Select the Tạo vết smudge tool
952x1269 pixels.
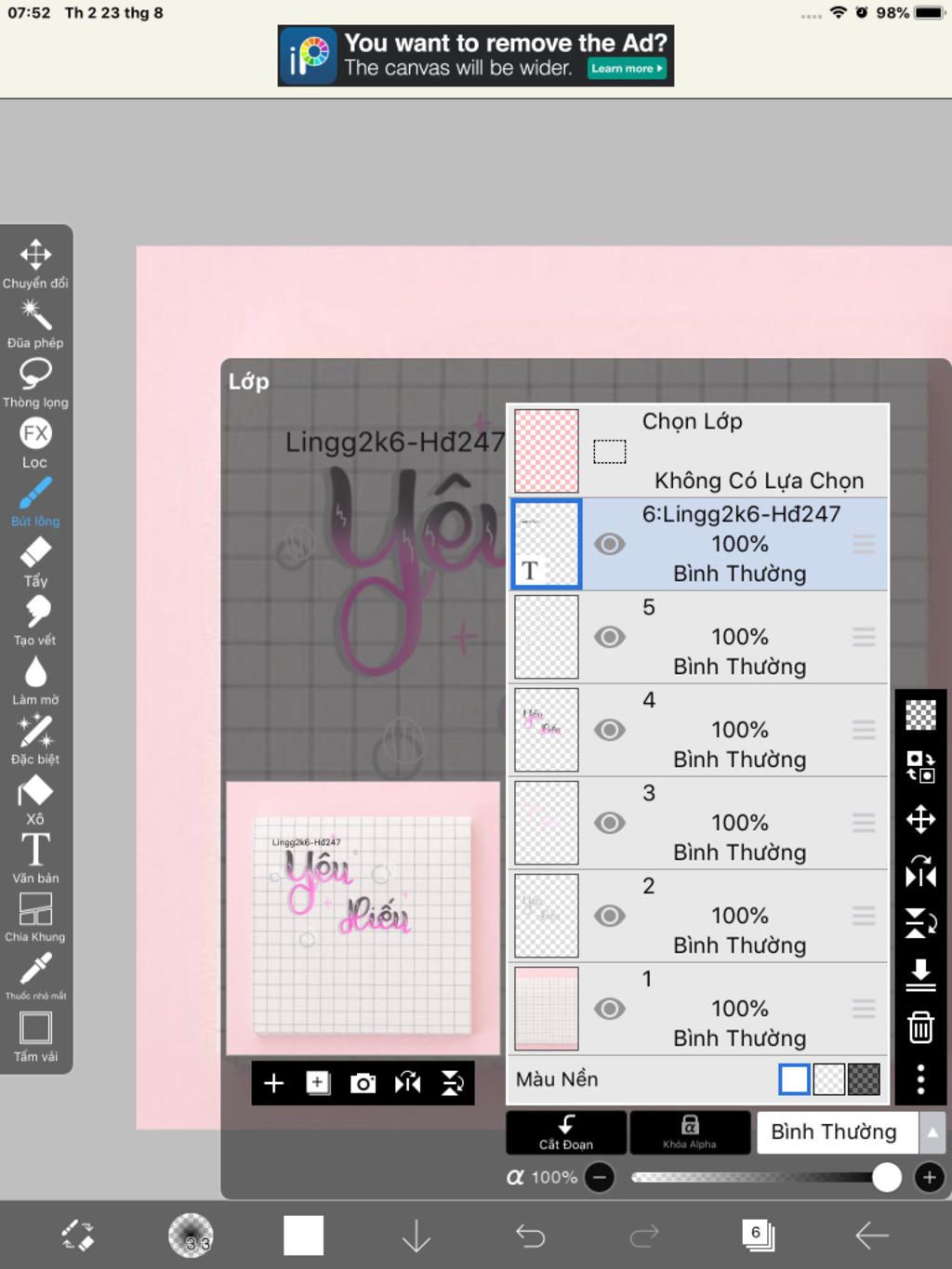(35, 621)
